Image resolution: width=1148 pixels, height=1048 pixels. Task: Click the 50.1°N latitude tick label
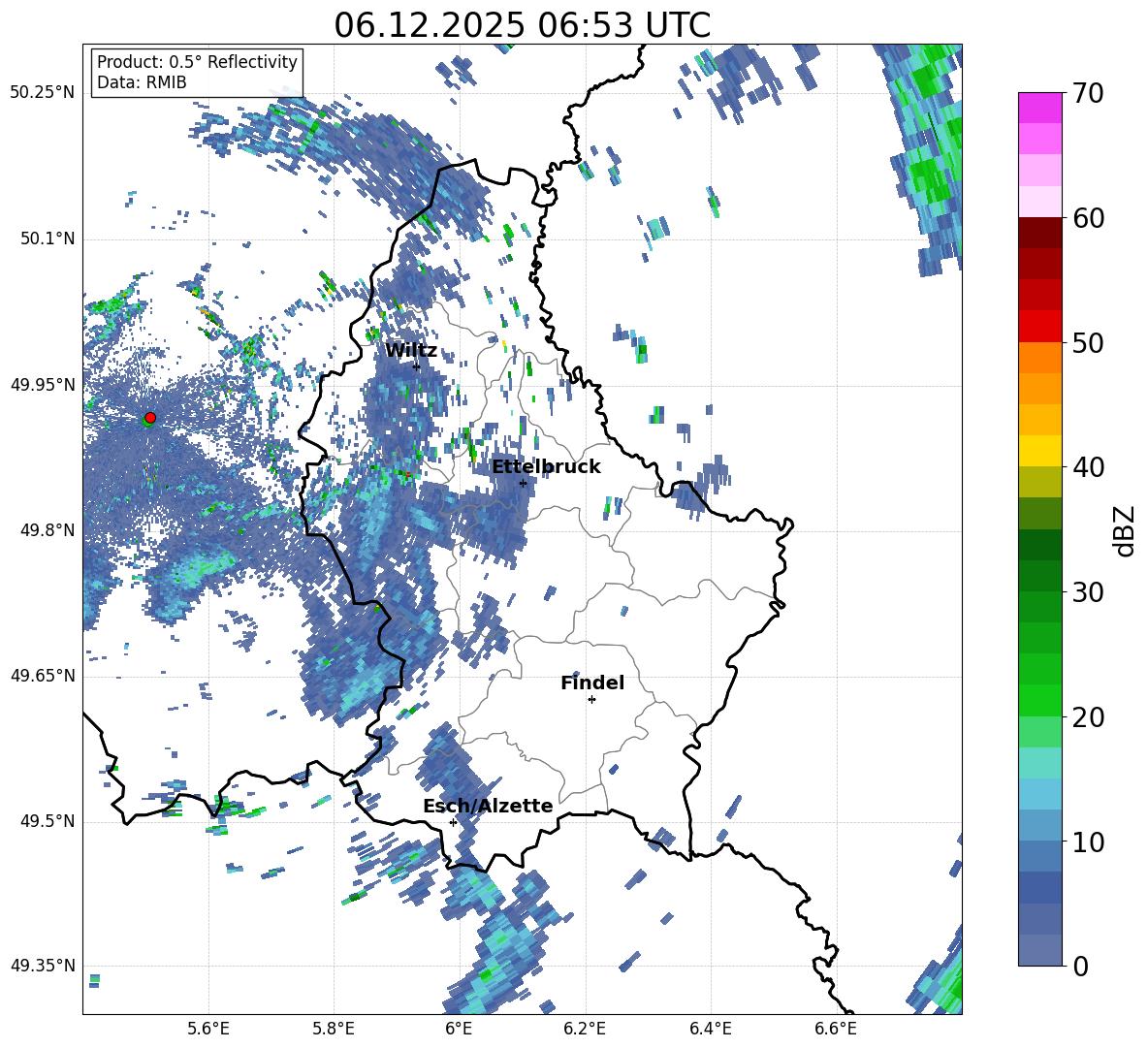[48, 239]
